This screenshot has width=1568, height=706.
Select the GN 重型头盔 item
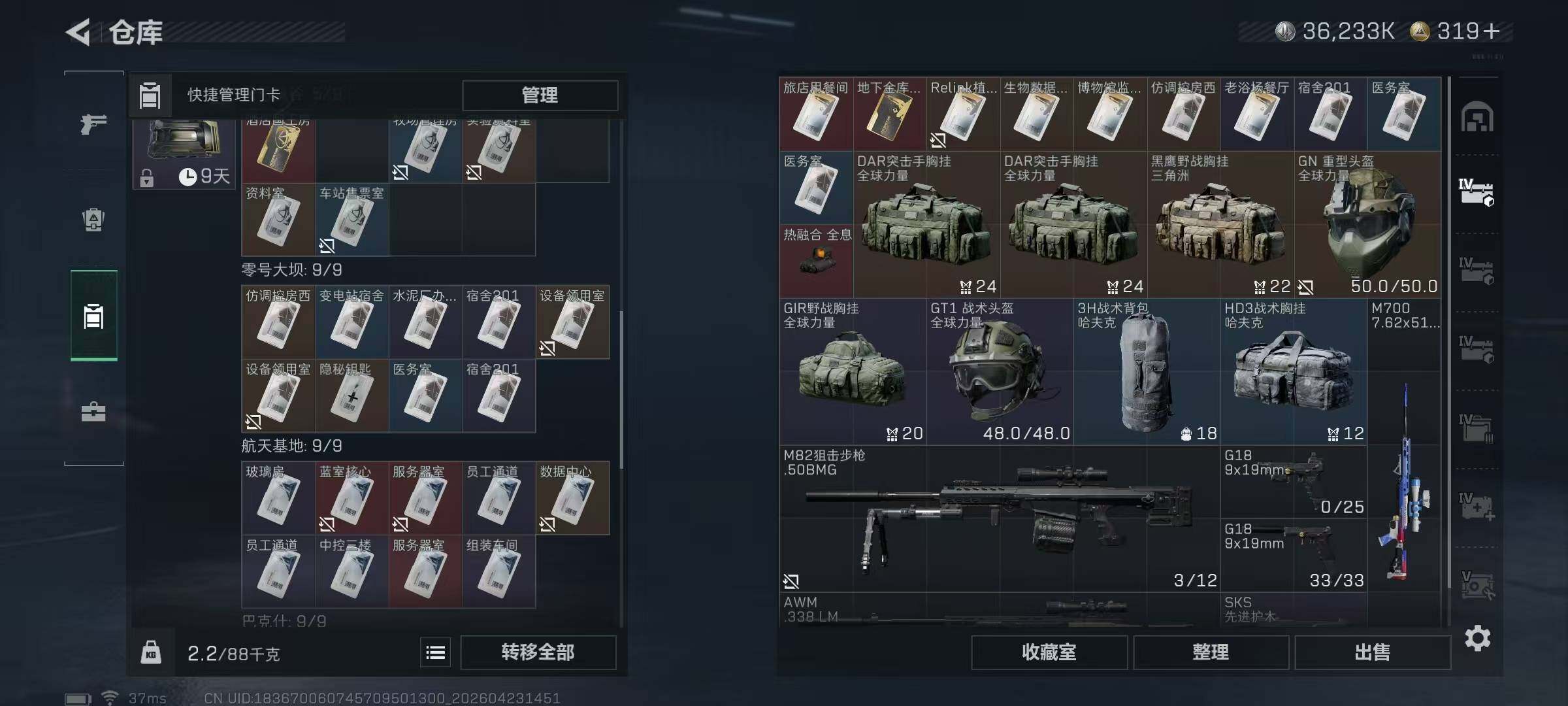point(1368,224)
